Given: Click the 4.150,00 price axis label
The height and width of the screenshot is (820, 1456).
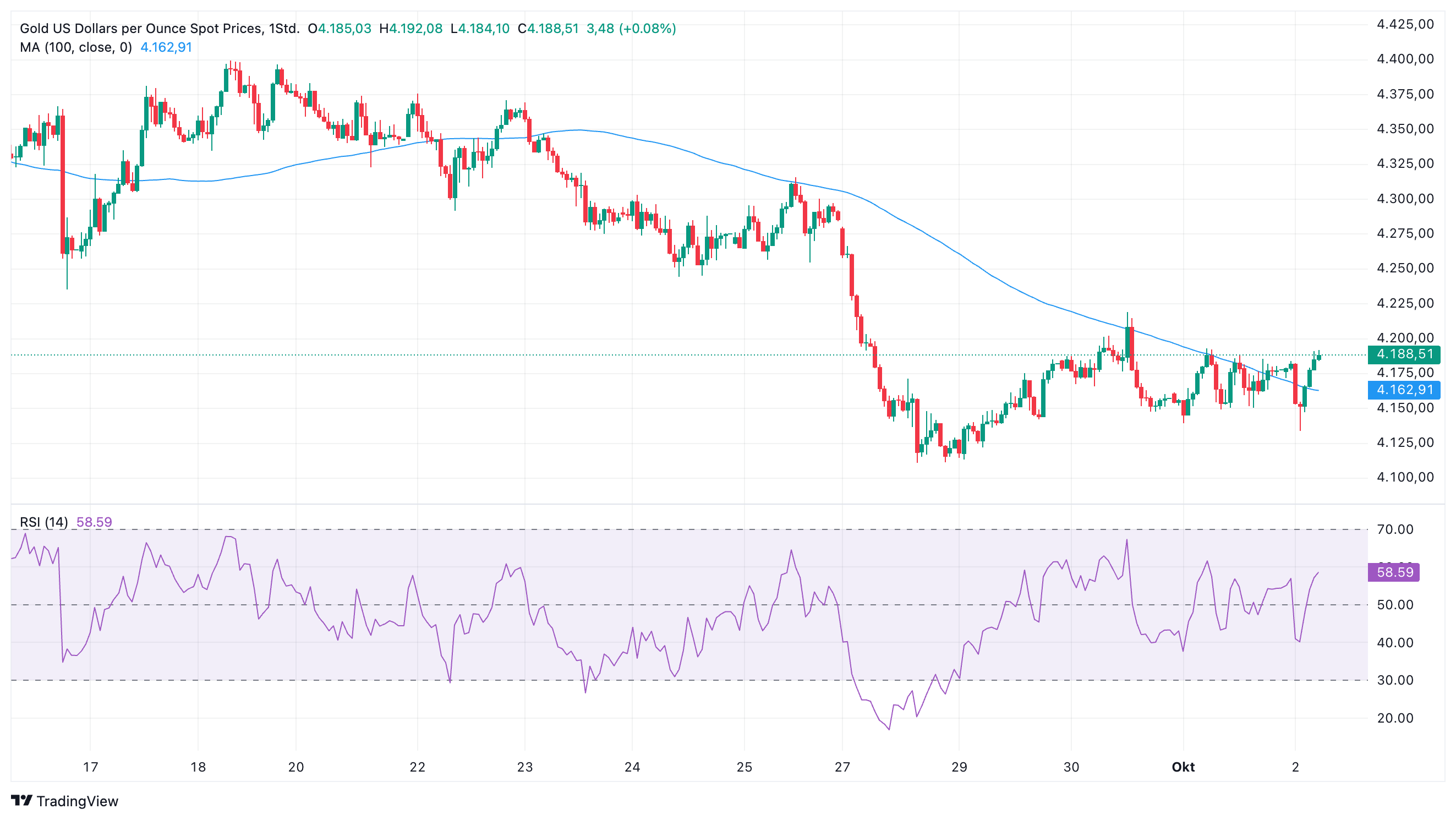Looking at the screenshot, I should 1405,407.
